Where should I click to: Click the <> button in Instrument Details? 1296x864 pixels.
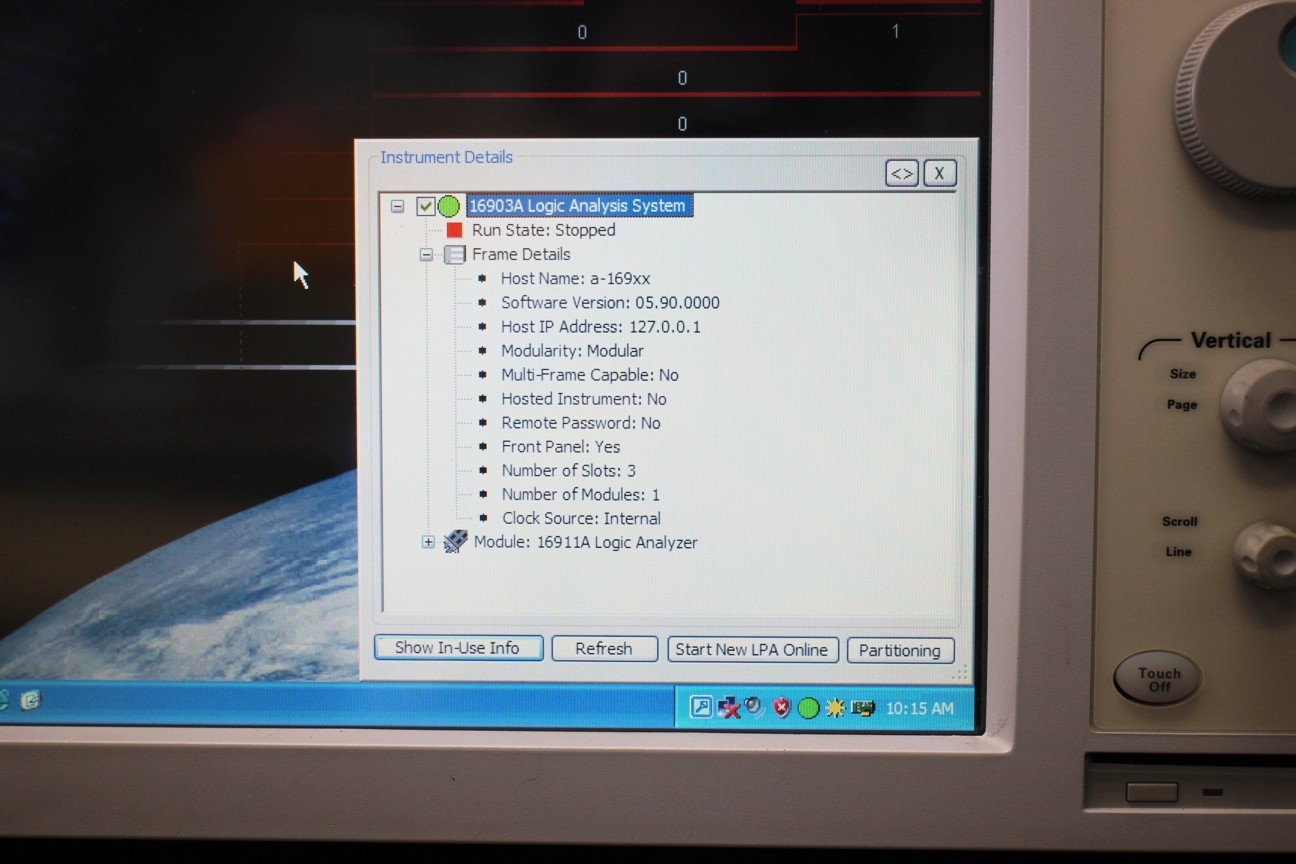coord(901,173)
